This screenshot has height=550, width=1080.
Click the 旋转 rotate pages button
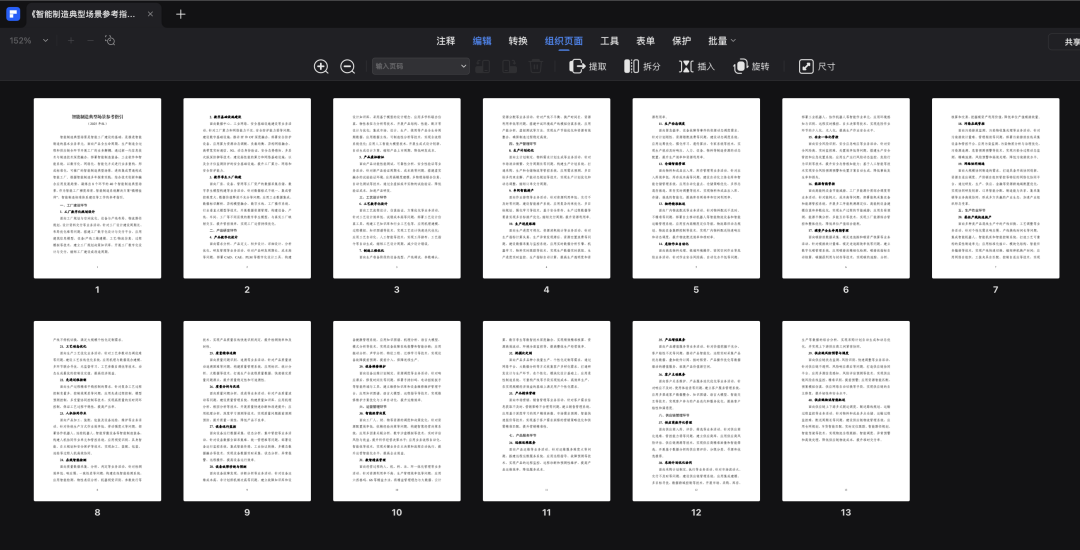point(751,67)
